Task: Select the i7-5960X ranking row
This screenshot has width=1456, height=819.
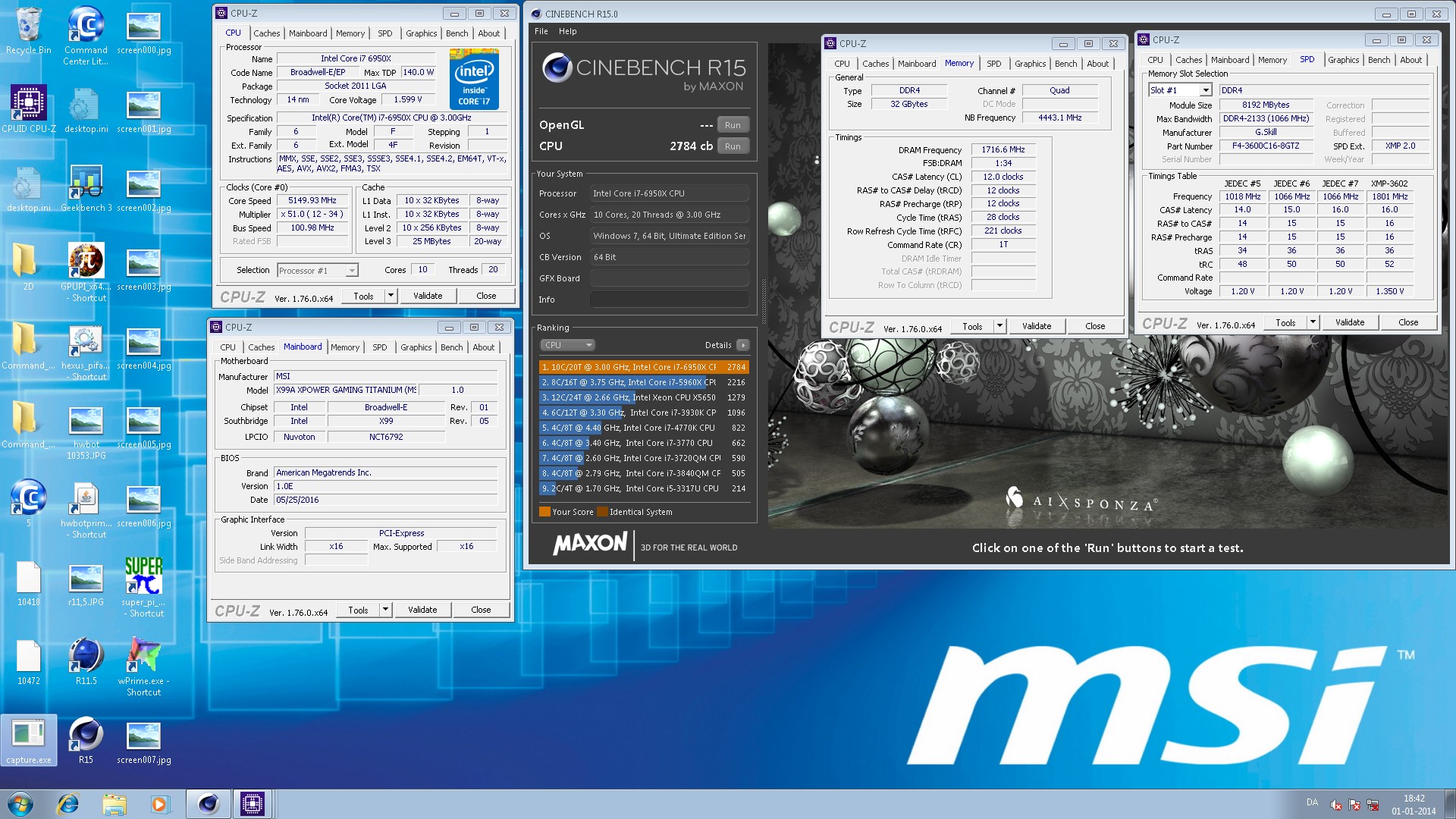Action: pyautogui.click(x=644, y=382)
